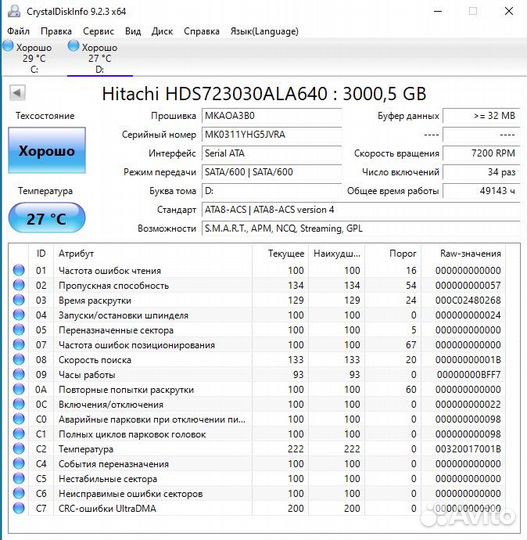Viewport: 527px width, 540px height.
Task: Click the buffer size >= 32 MB field
Action: point(481,116)
